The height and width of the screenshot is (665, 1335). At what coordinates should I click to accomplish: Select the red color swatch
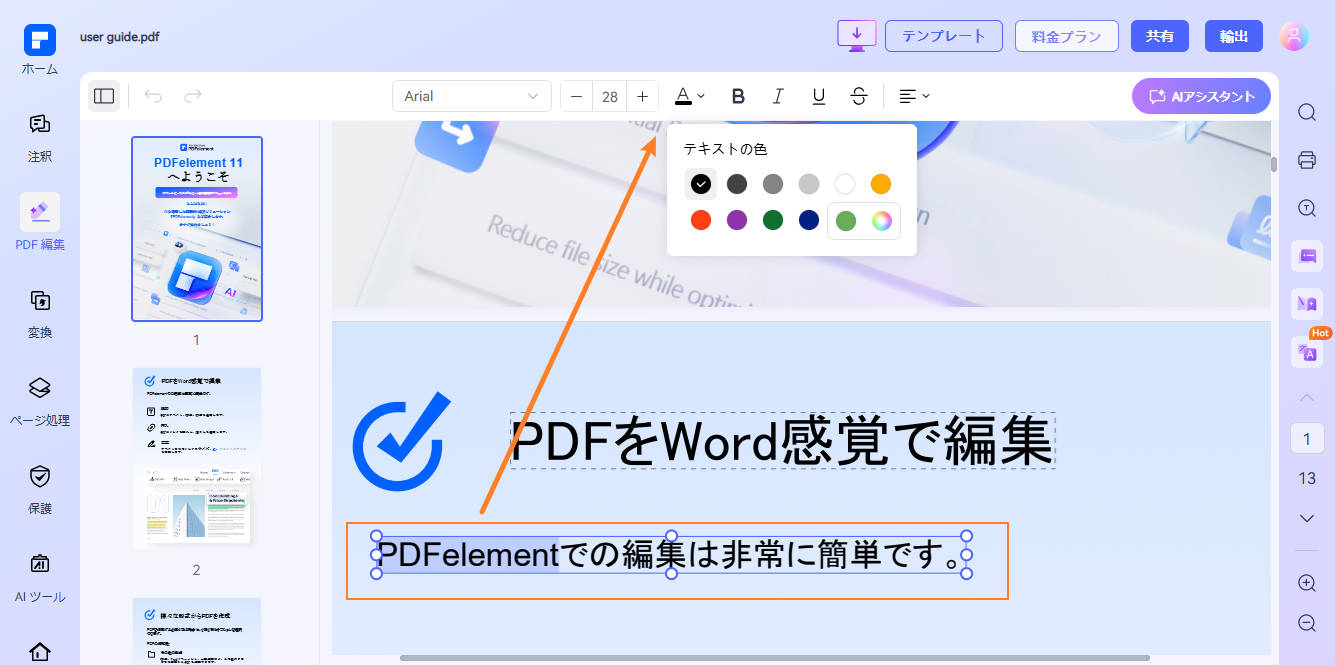701,220
